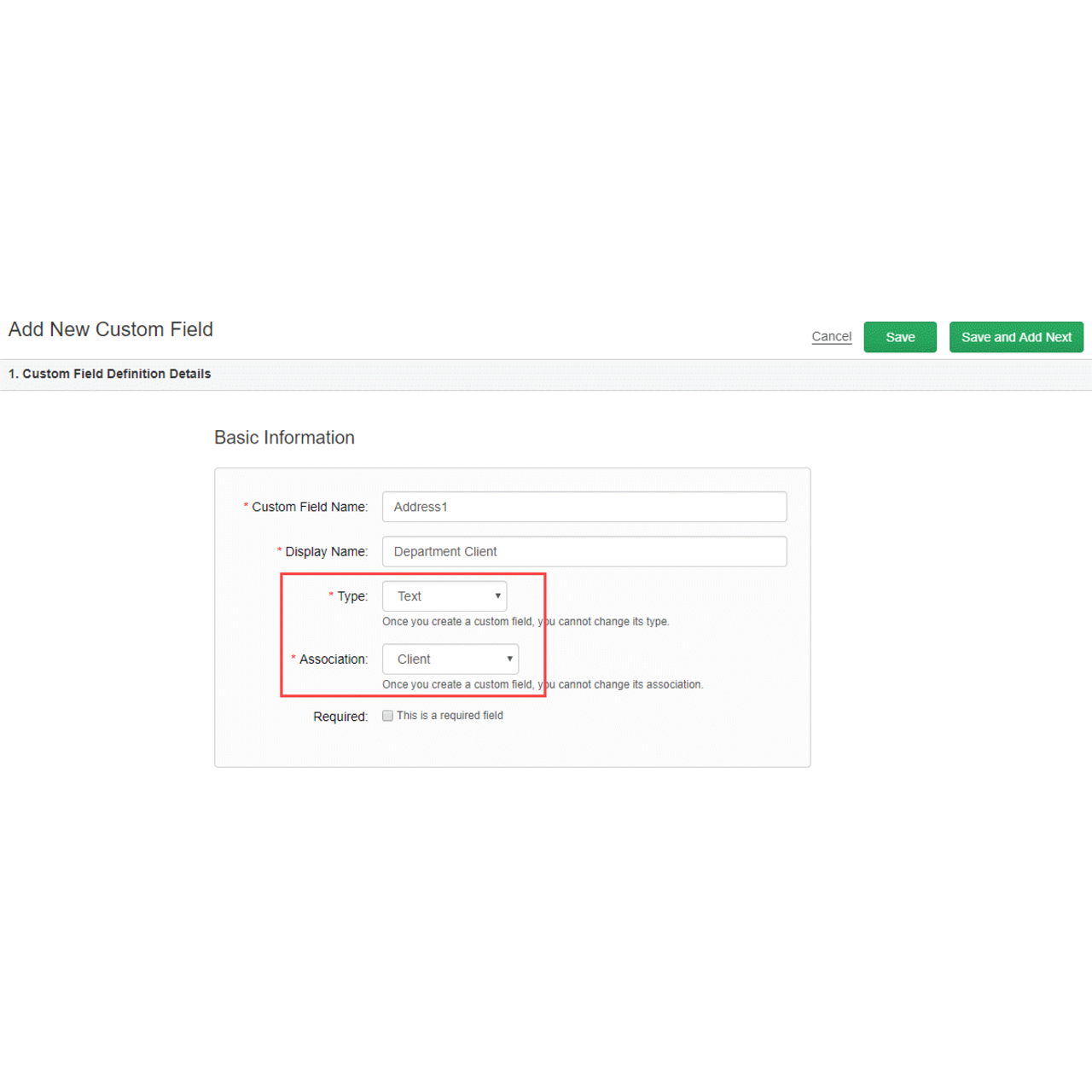Click the 'cannot change its type' hint text
Viewport: 1092px width, 1092px height.
[x=526, y=622]
